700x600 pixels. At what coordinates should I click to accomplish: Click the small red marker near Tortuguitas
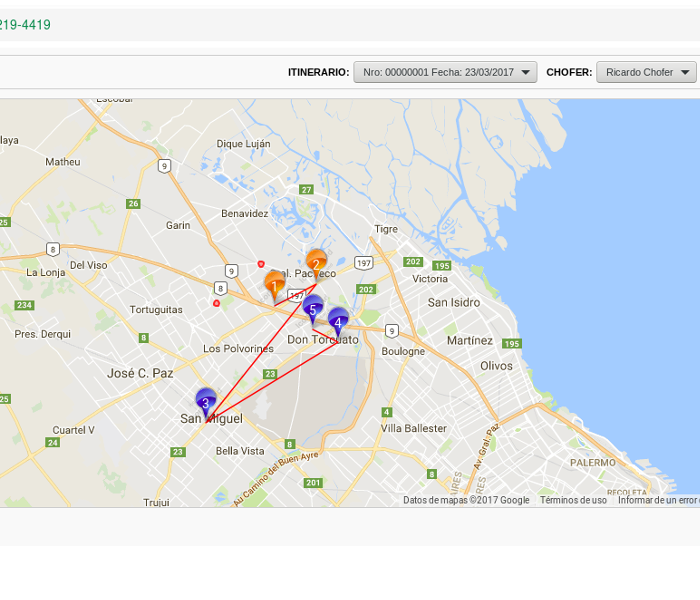(x=217, y=304)
